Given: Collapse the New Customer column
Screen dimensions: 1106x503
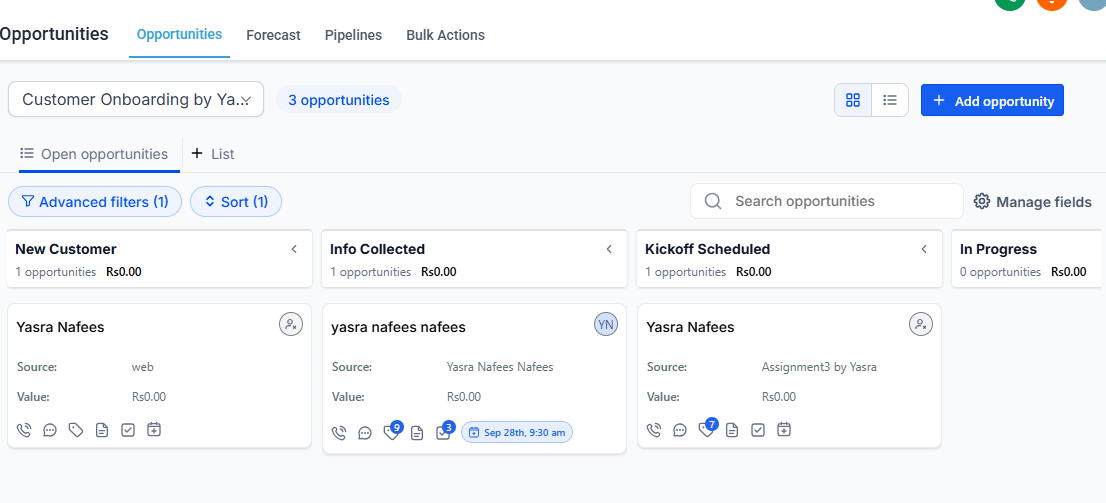Looking at the screenshot, I should (295, 249).
